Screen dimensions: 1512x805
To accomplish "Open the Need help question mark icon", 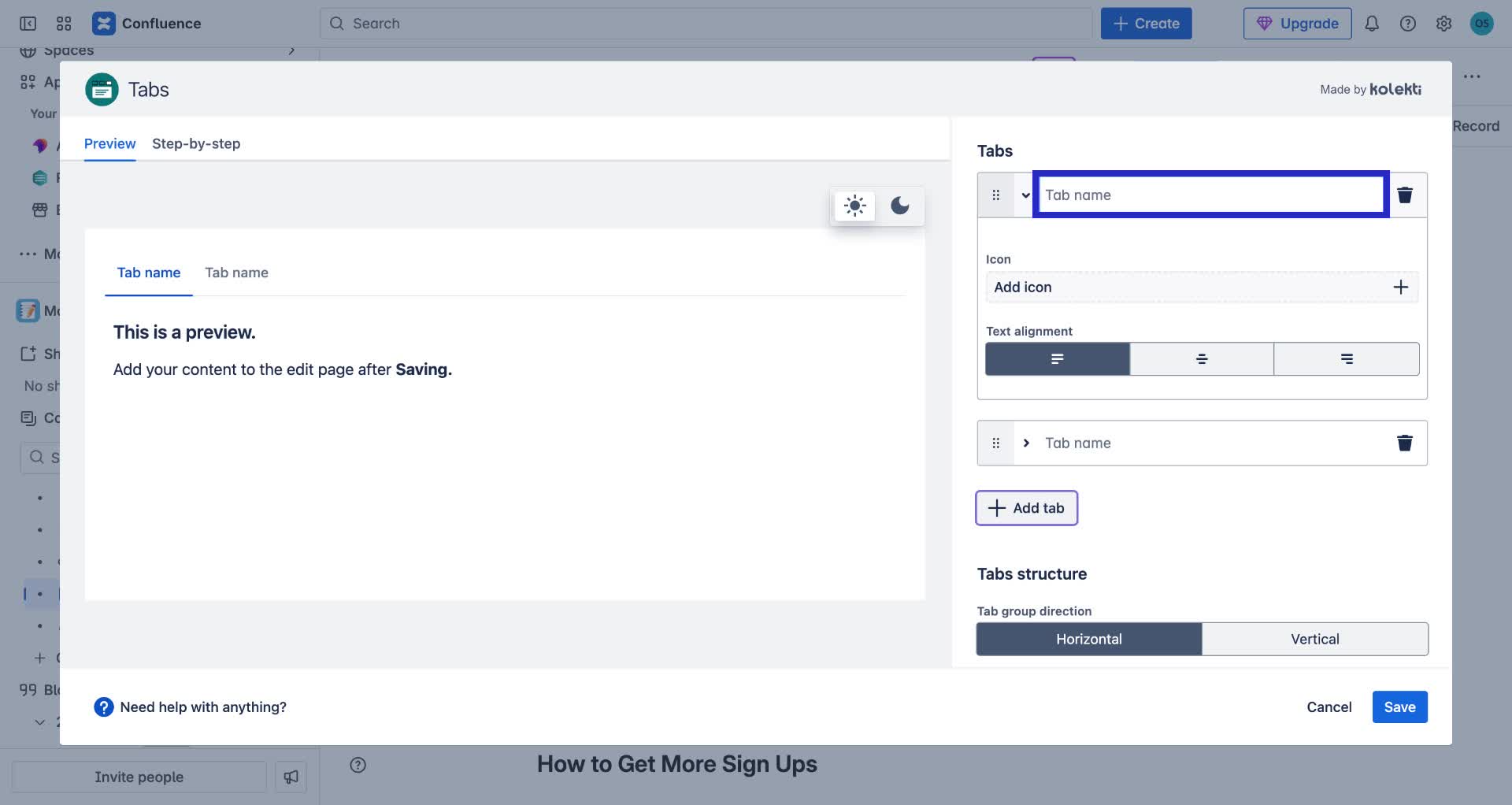I will click(103, 707).
